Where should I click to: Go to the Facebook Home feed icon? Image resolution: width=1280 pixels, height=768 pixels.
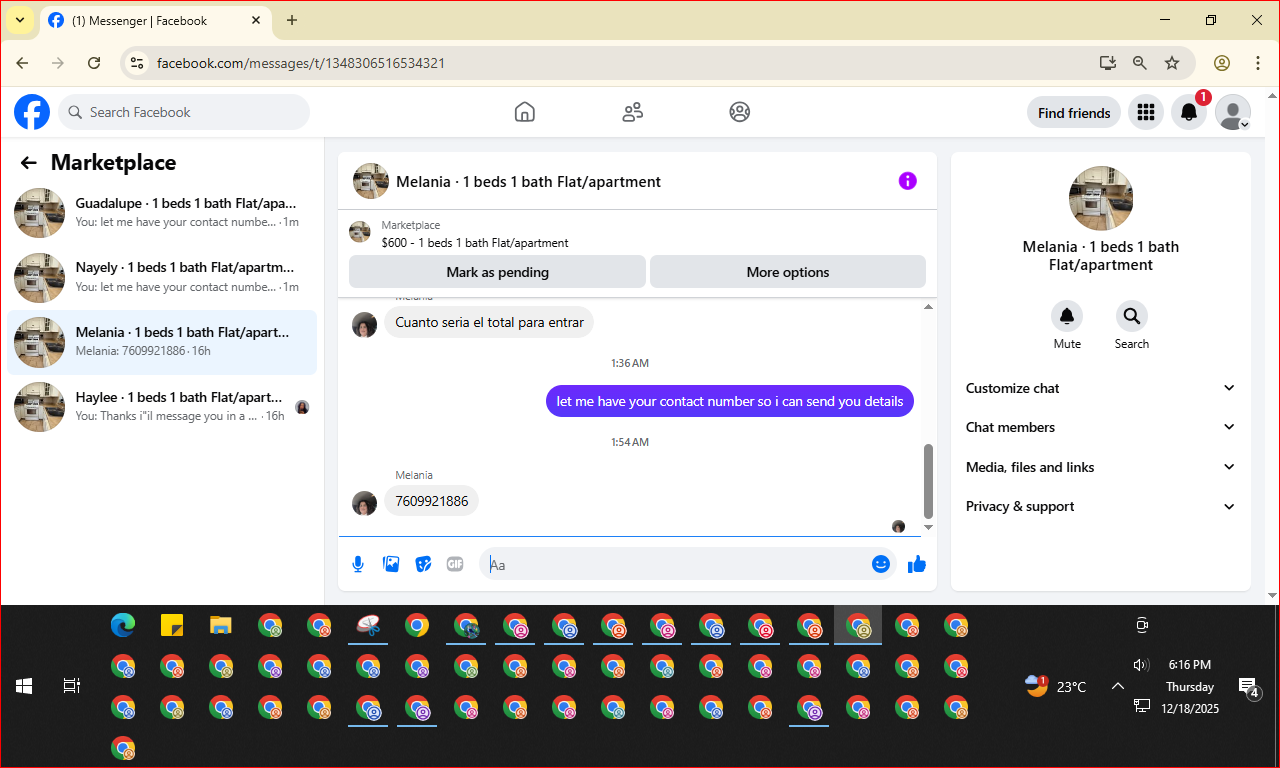point(525,112)
